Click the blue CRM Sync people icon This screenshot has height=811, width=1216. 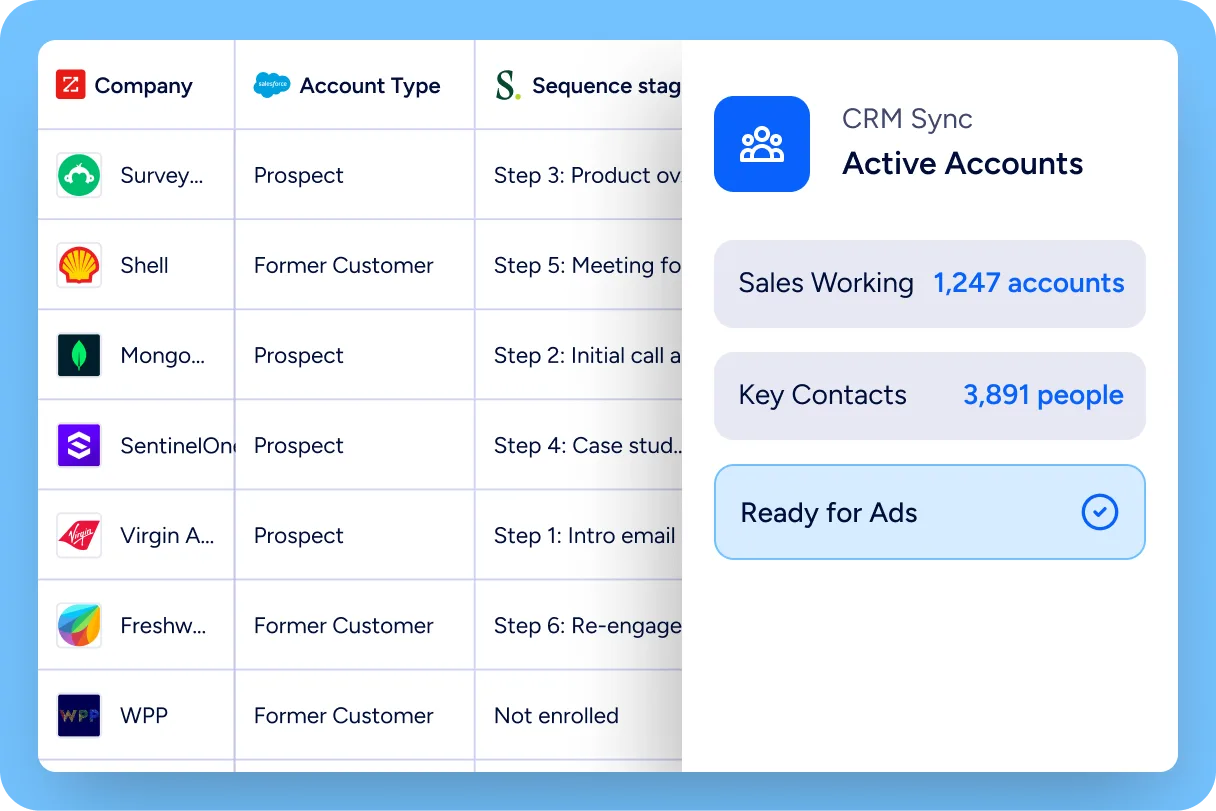coord(762,144)
